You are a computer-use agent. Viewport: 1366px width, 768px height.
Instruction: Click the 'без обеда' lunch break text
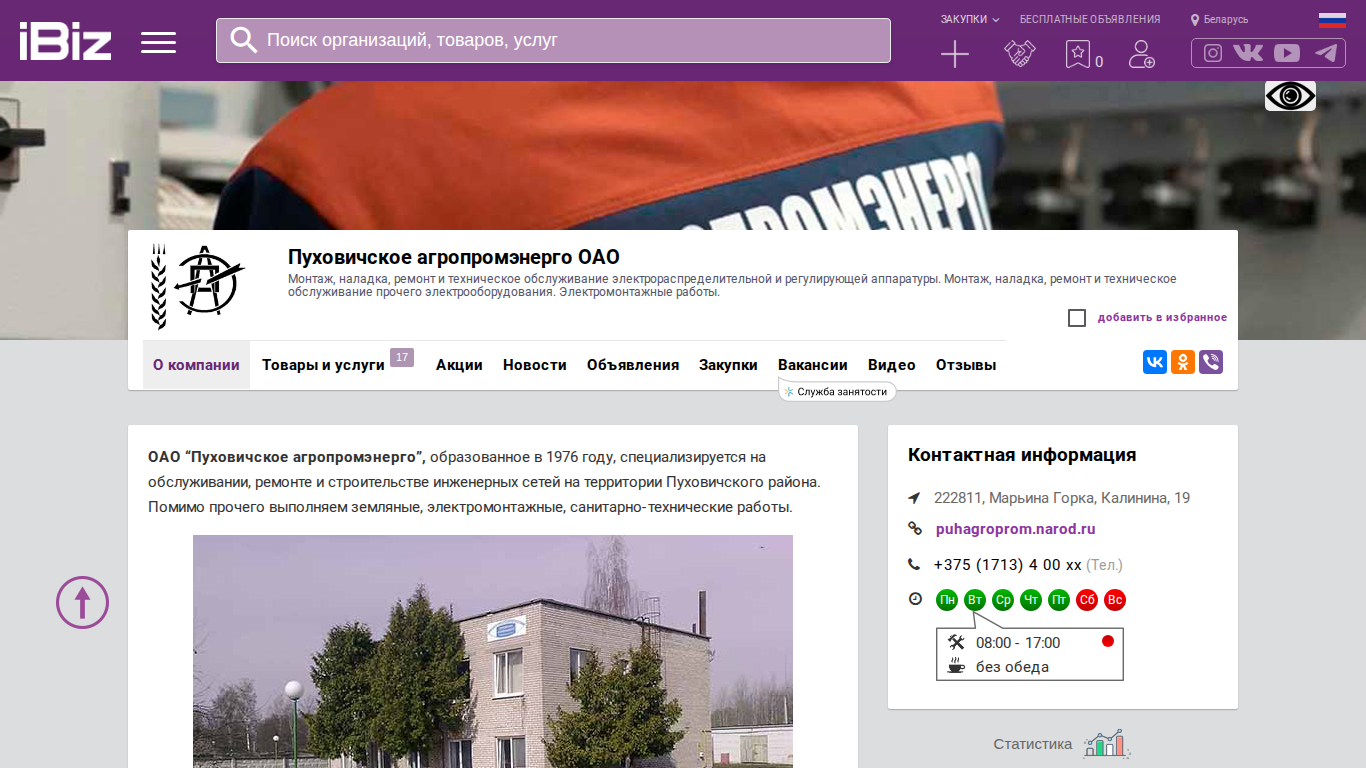(x=1012, y=667)
